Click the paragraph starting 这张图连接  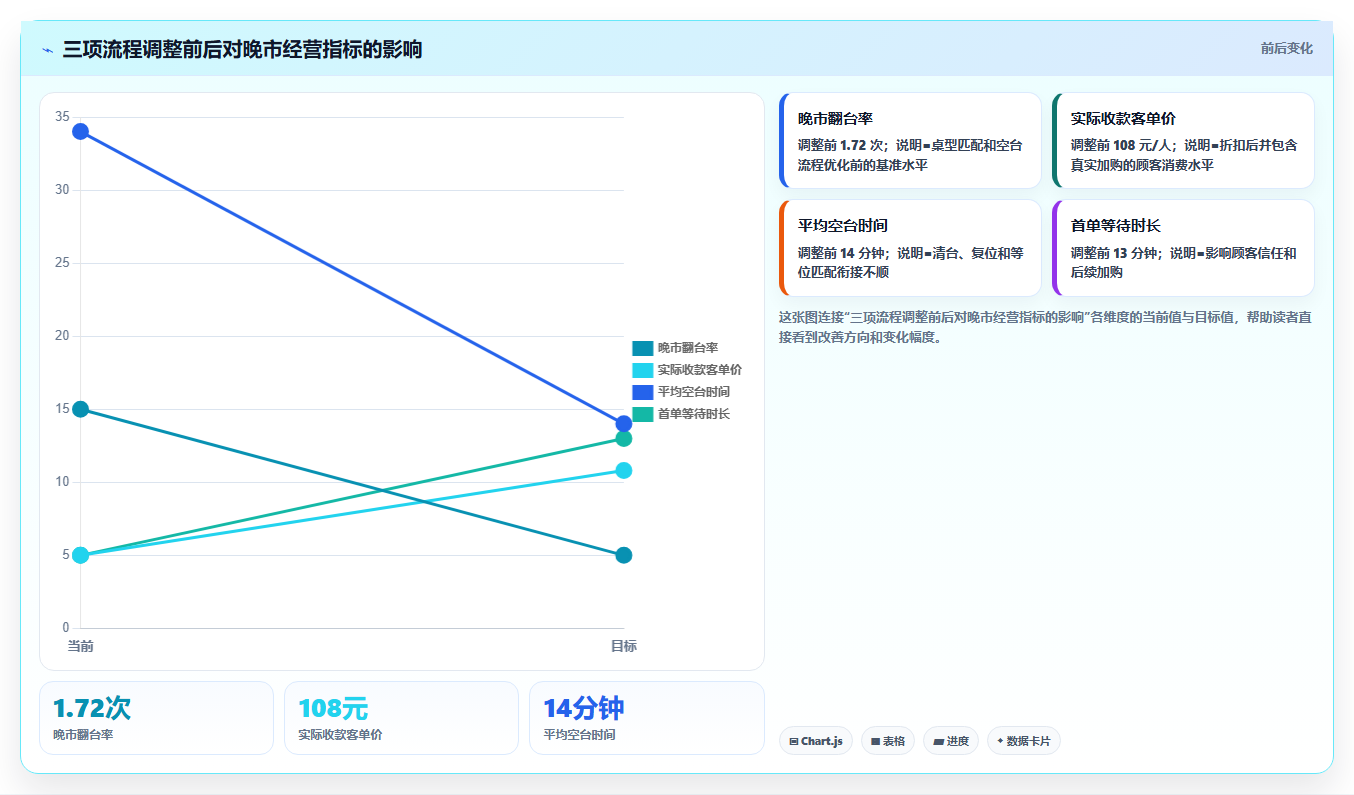pyautogui.click(x=1045, y=327)
